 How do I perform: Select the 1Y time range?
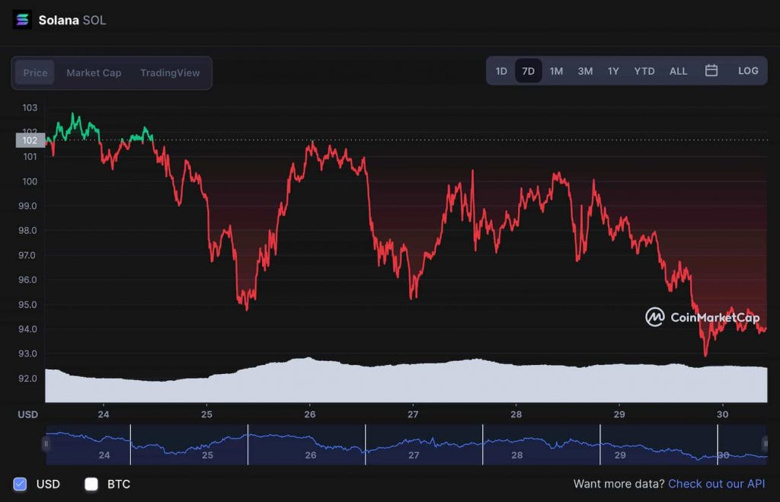click(x=613, y=71)
